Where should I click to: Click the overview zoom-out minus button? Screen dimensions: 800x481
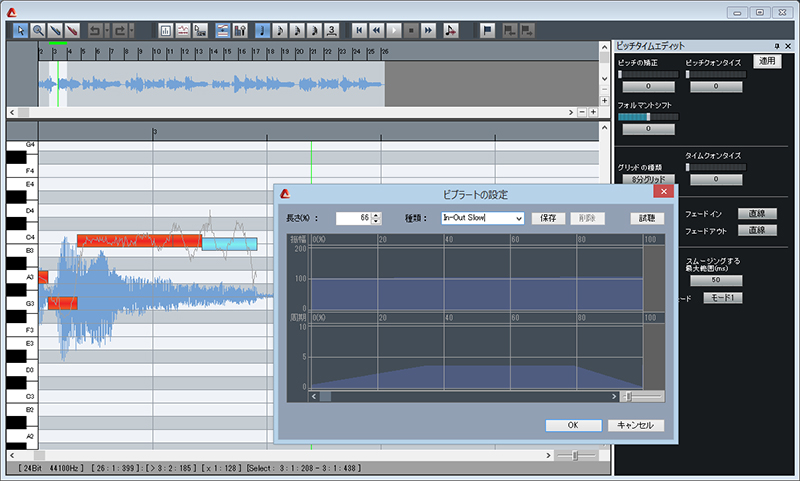(582, 112)
